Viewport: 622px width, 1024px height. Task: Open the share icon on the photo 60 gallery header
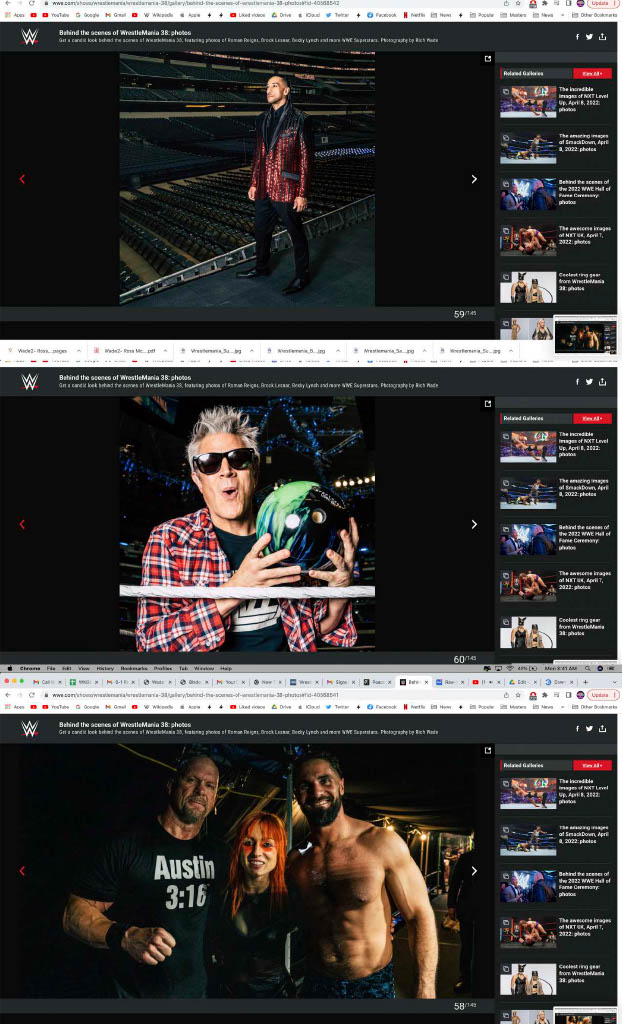pyautogui.click(x=602, y=381)
